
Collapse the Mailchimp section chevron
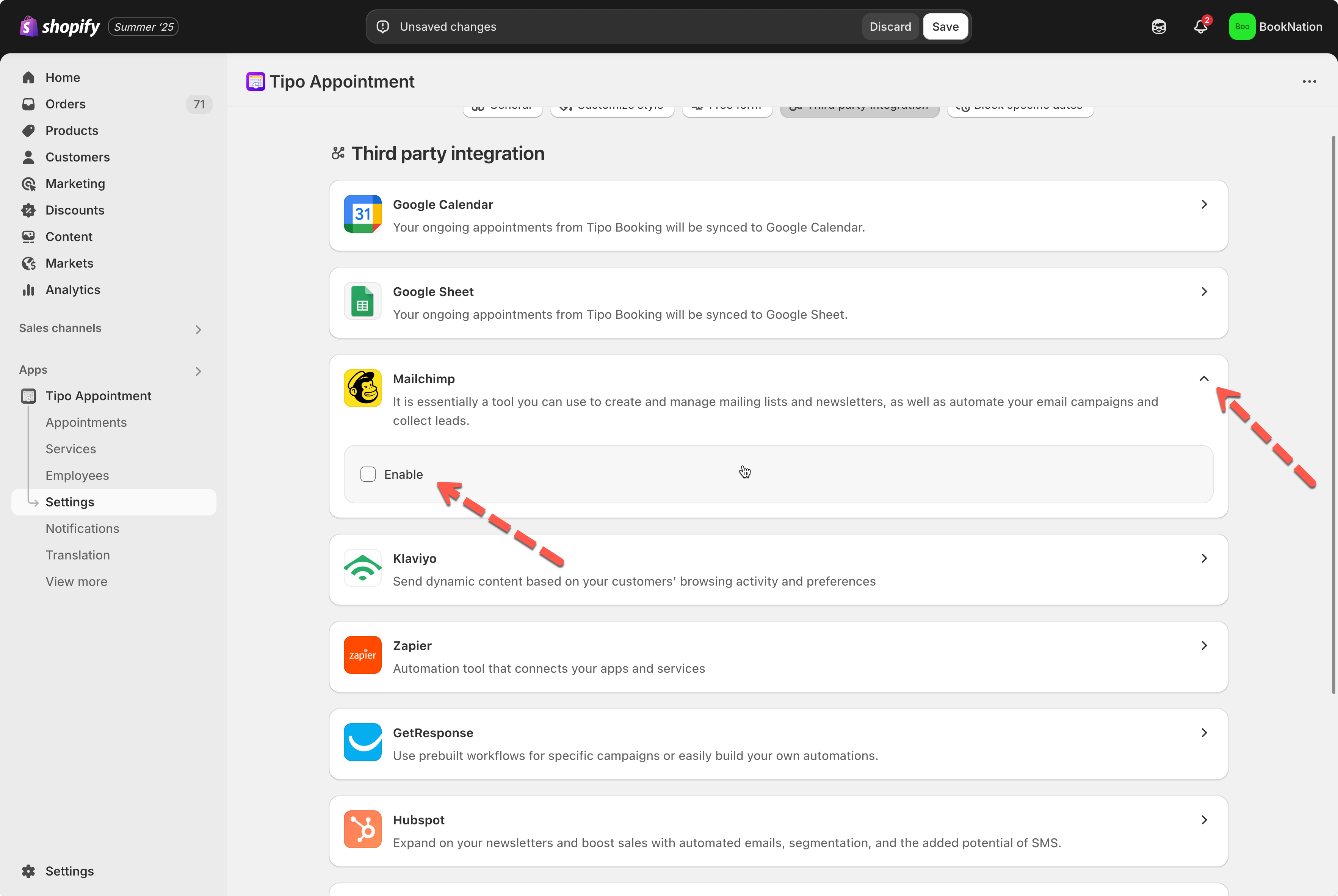tap(1204, 379)
